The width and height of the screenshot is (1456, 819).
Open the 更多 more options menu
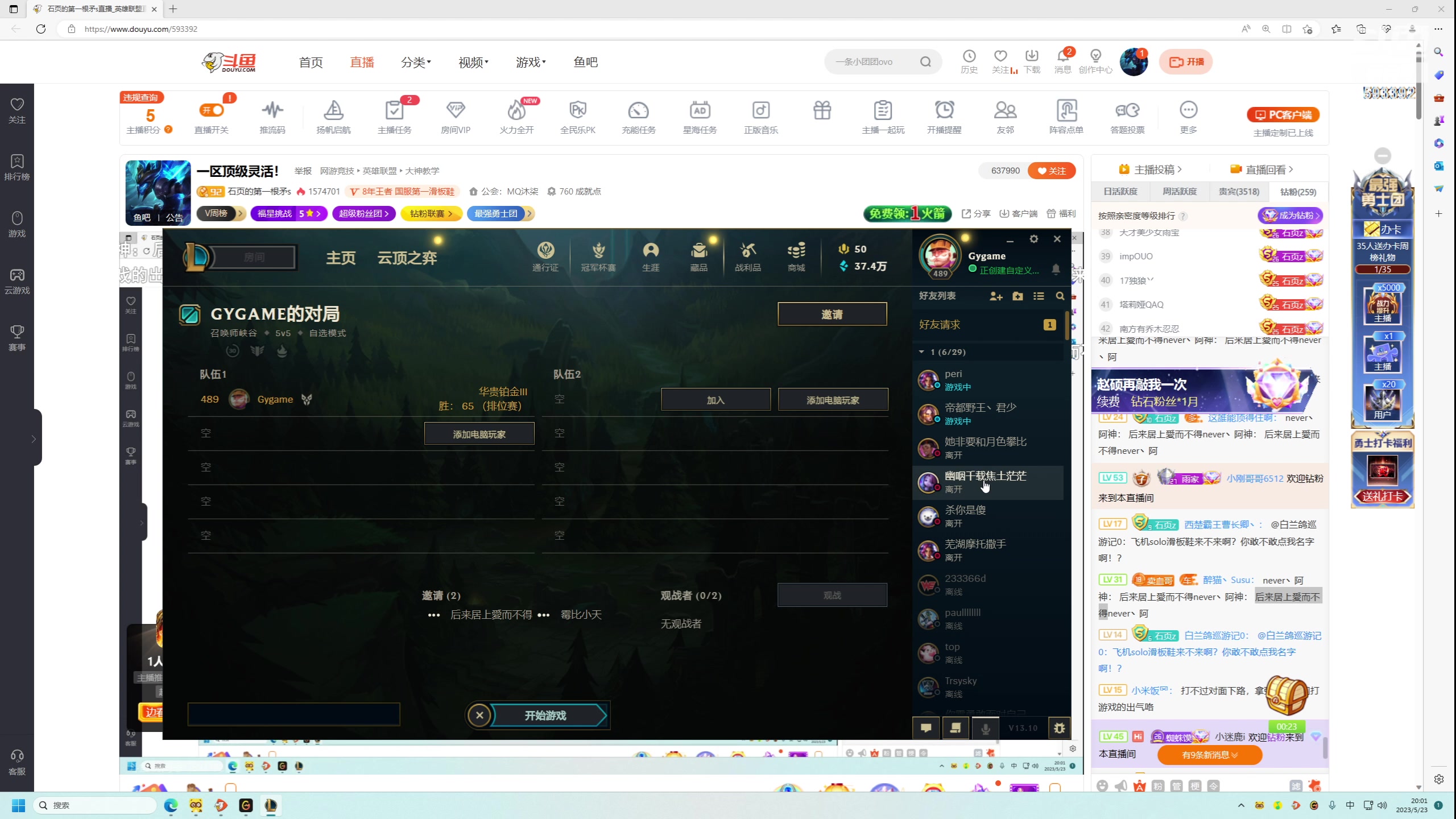tap(1188, 117)
